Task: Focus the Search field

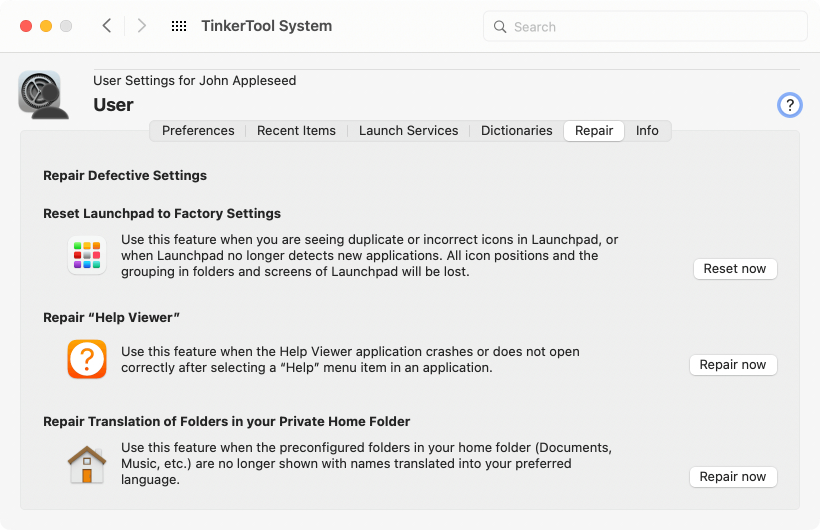Action: click(x=645, y=27)
